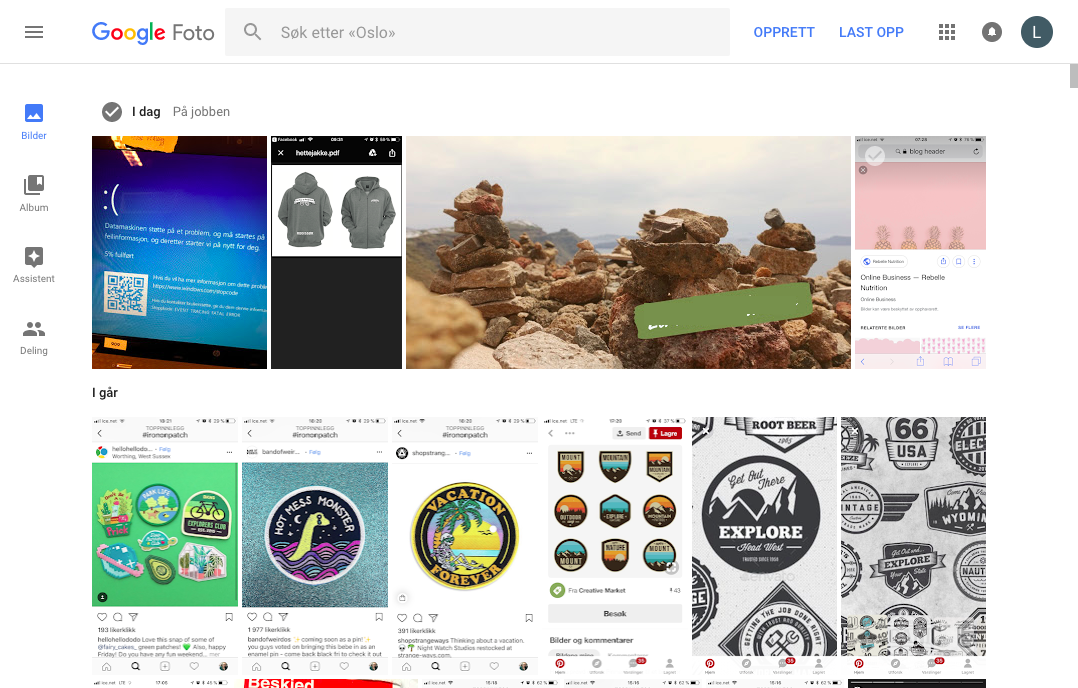Click the LAST OPP upload button

871,32
